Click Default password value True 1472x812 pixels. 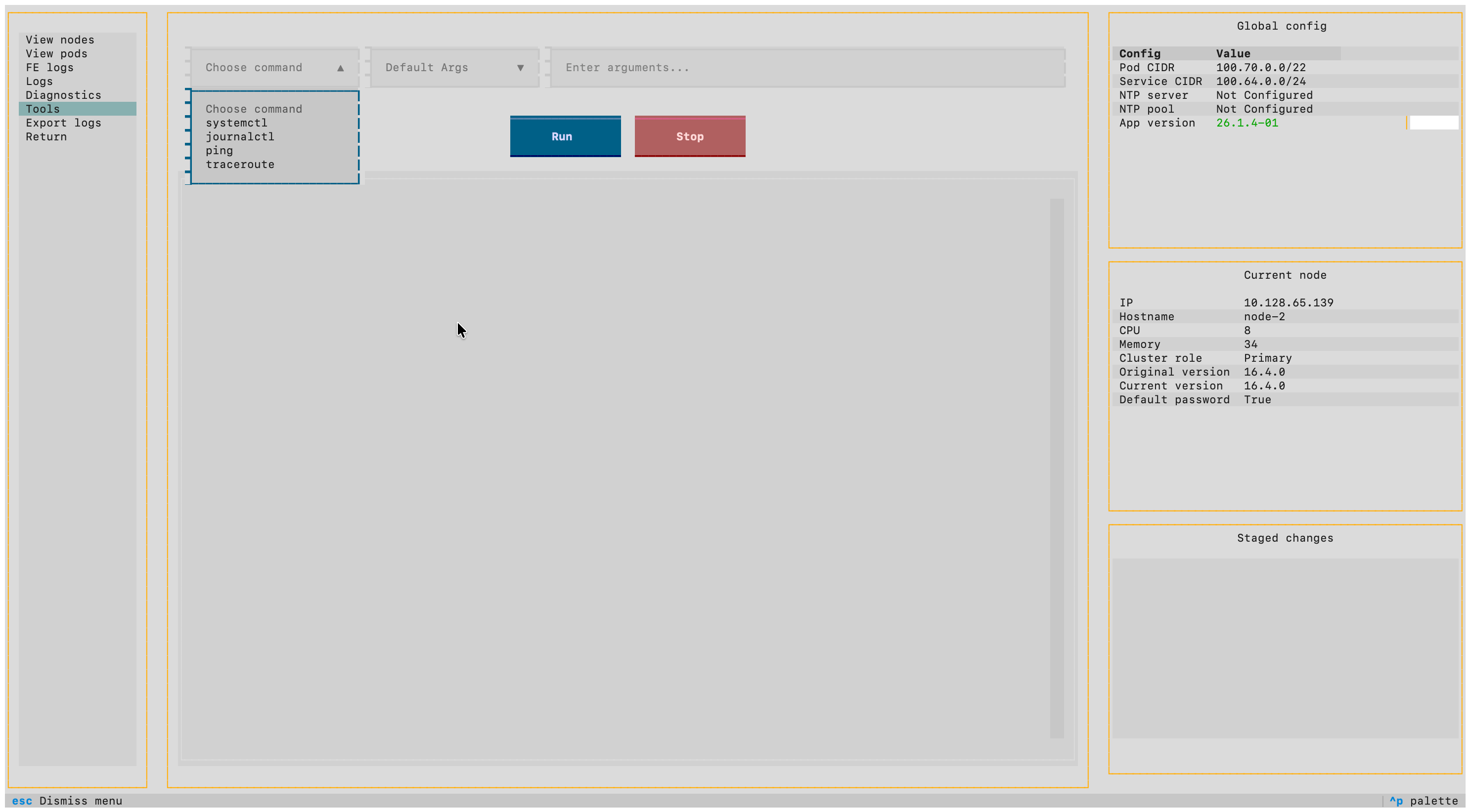(1257, 399)
